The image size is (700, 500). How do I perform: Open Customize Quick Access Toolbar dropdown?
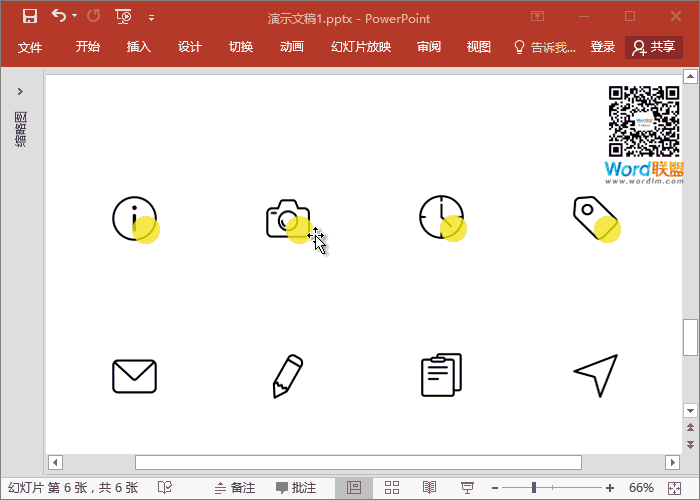tap(151, 17)
